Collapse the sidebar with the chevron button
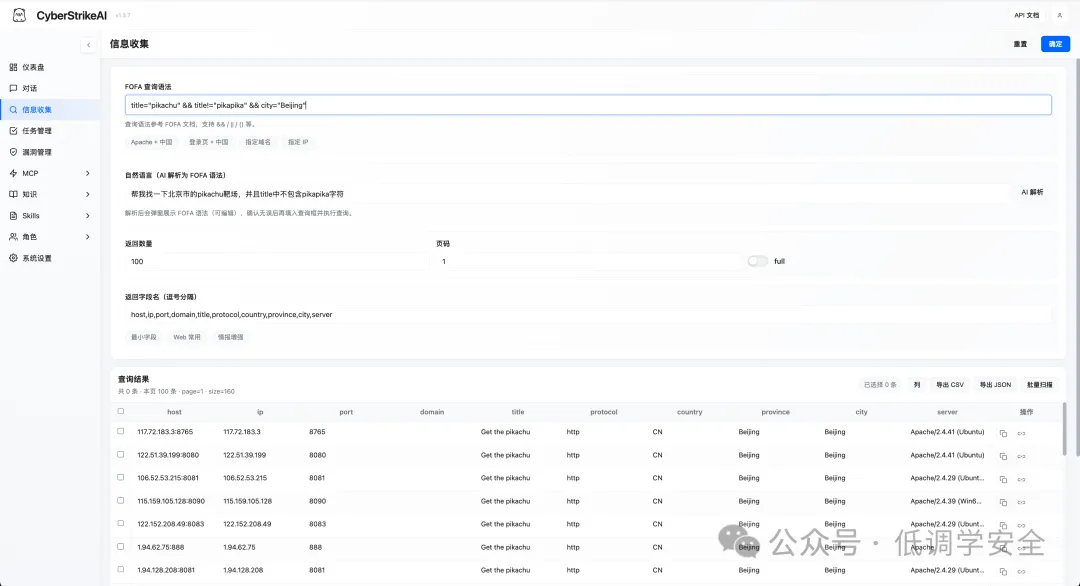 pyautogui.click(x=88, y=45)
